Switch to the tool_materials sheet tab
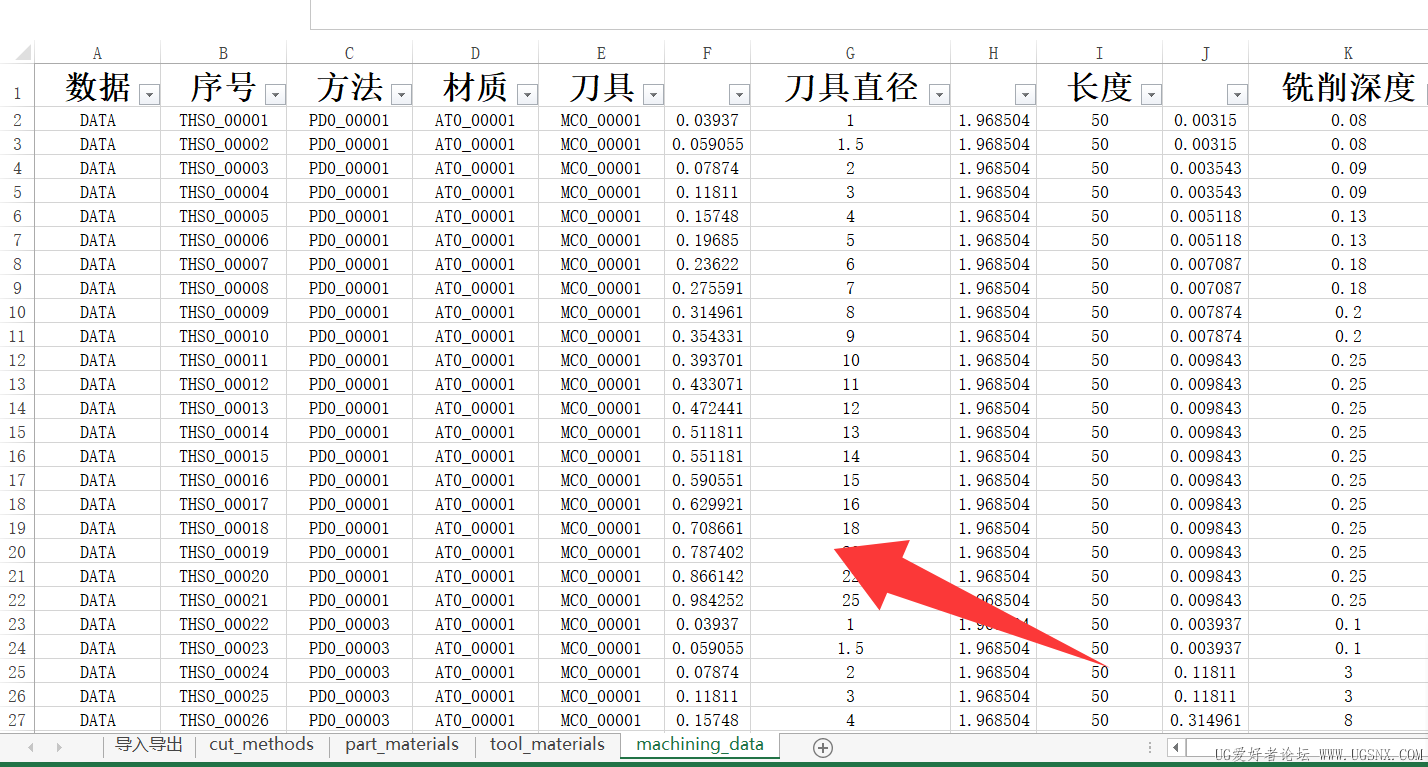This screenshot has width=1428, height=767. click(547, 744)
